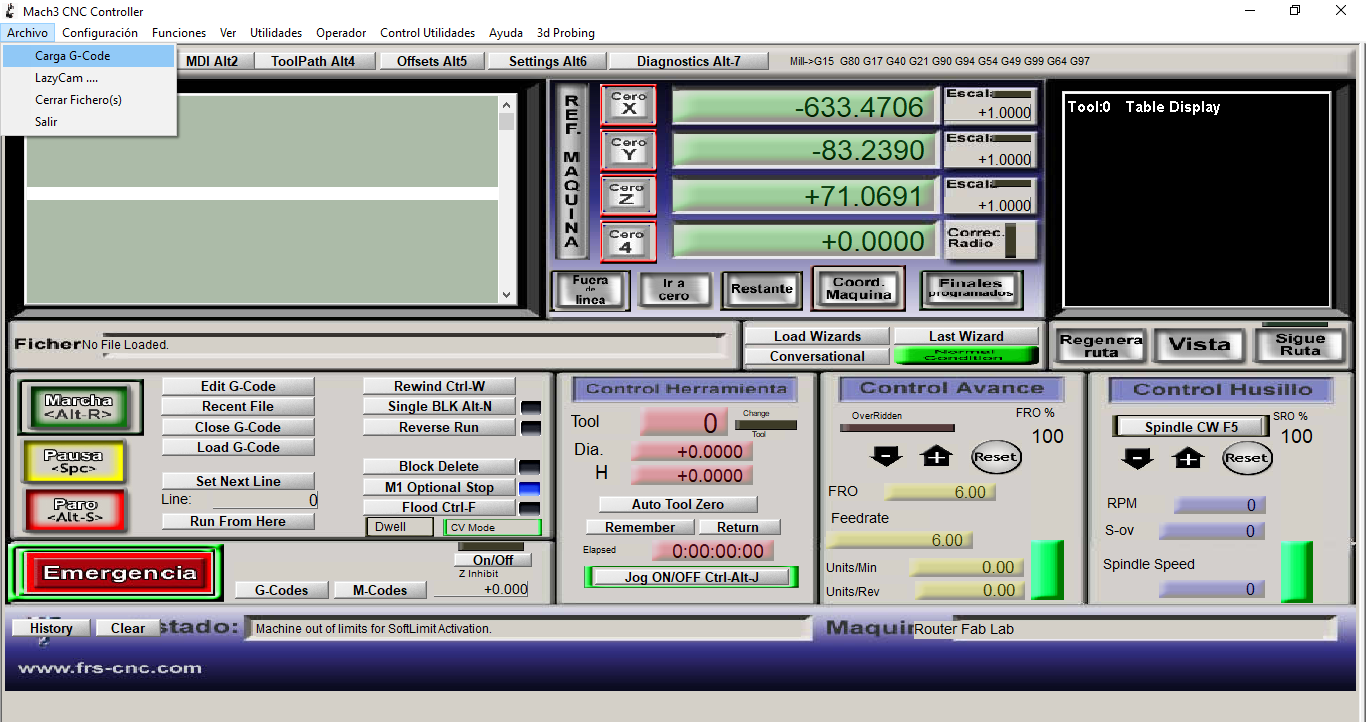This screenshot has width=1366, height=722.
Task: Toggle the Fuera de linea button
Action: coord(590,290)
